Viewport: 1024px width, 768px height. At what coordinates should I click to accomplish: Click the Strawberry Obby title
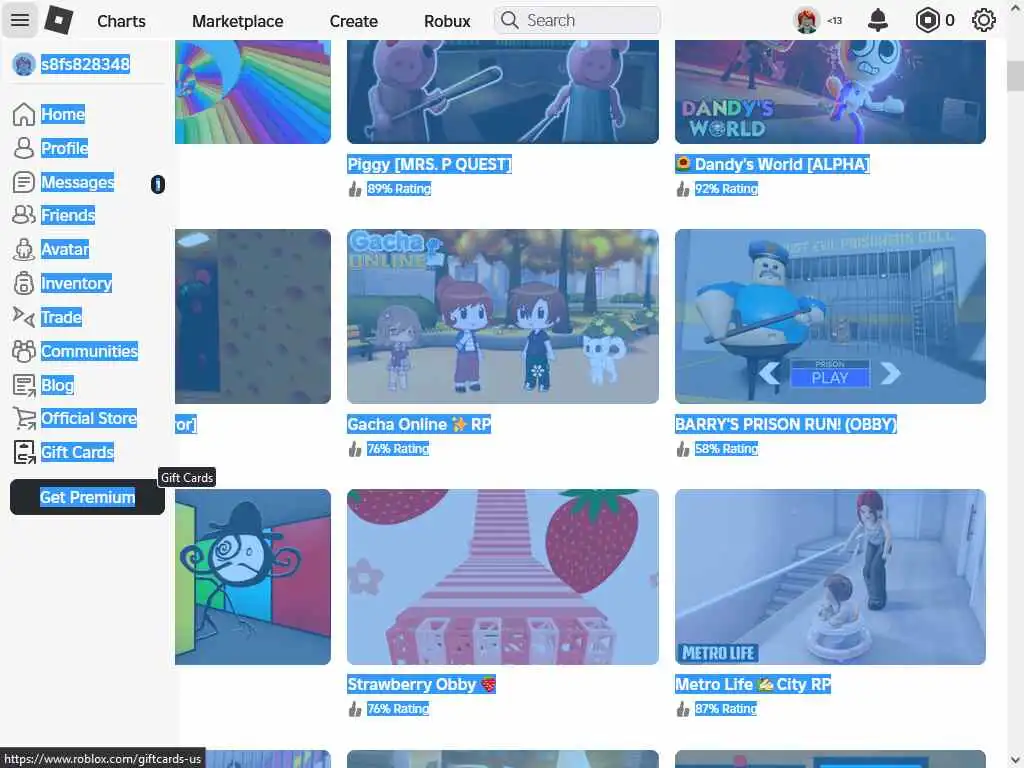(421, 684)
